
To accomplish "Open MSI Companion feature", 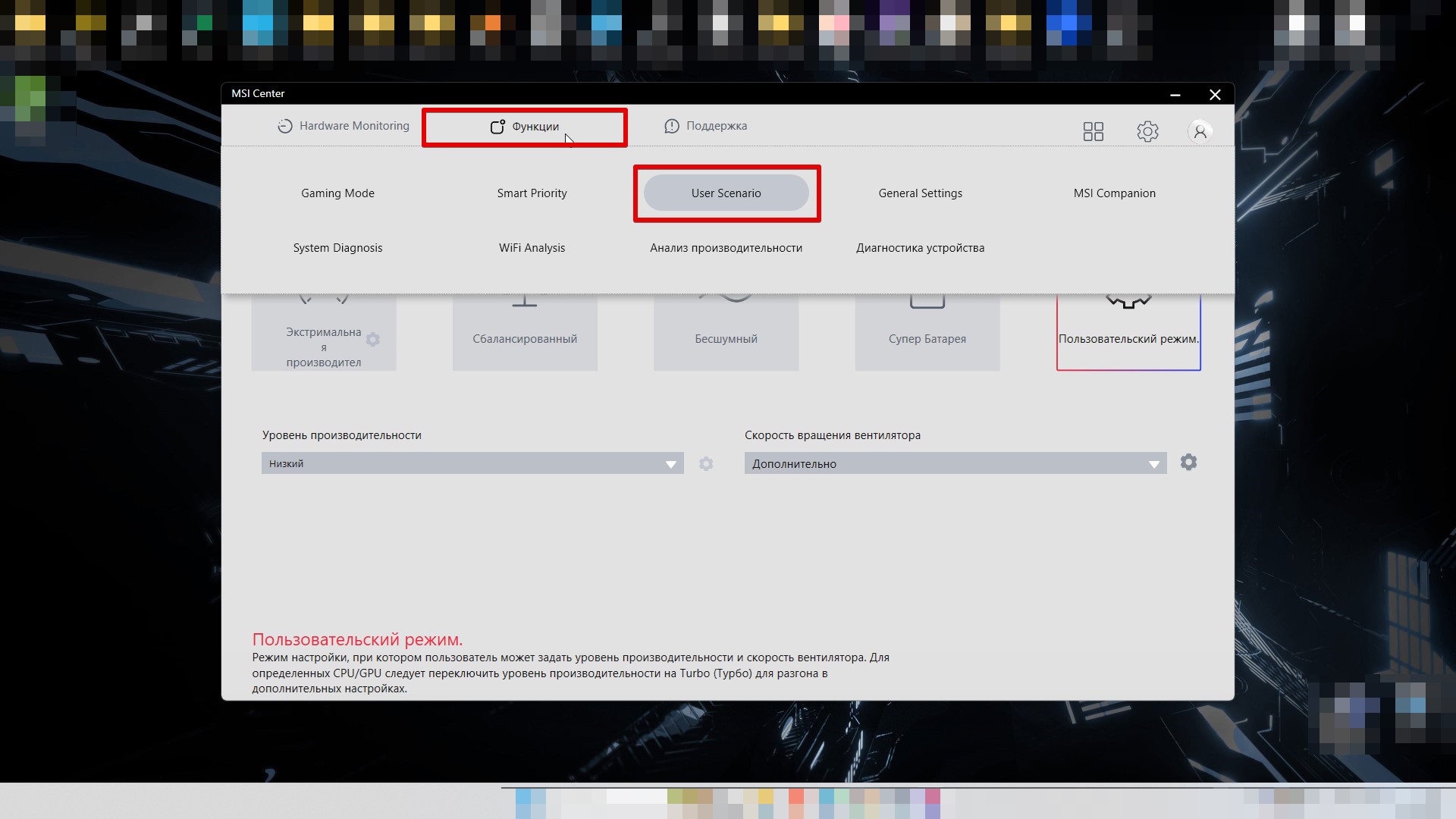I will pyautogui.click(x=1114, y=193).
